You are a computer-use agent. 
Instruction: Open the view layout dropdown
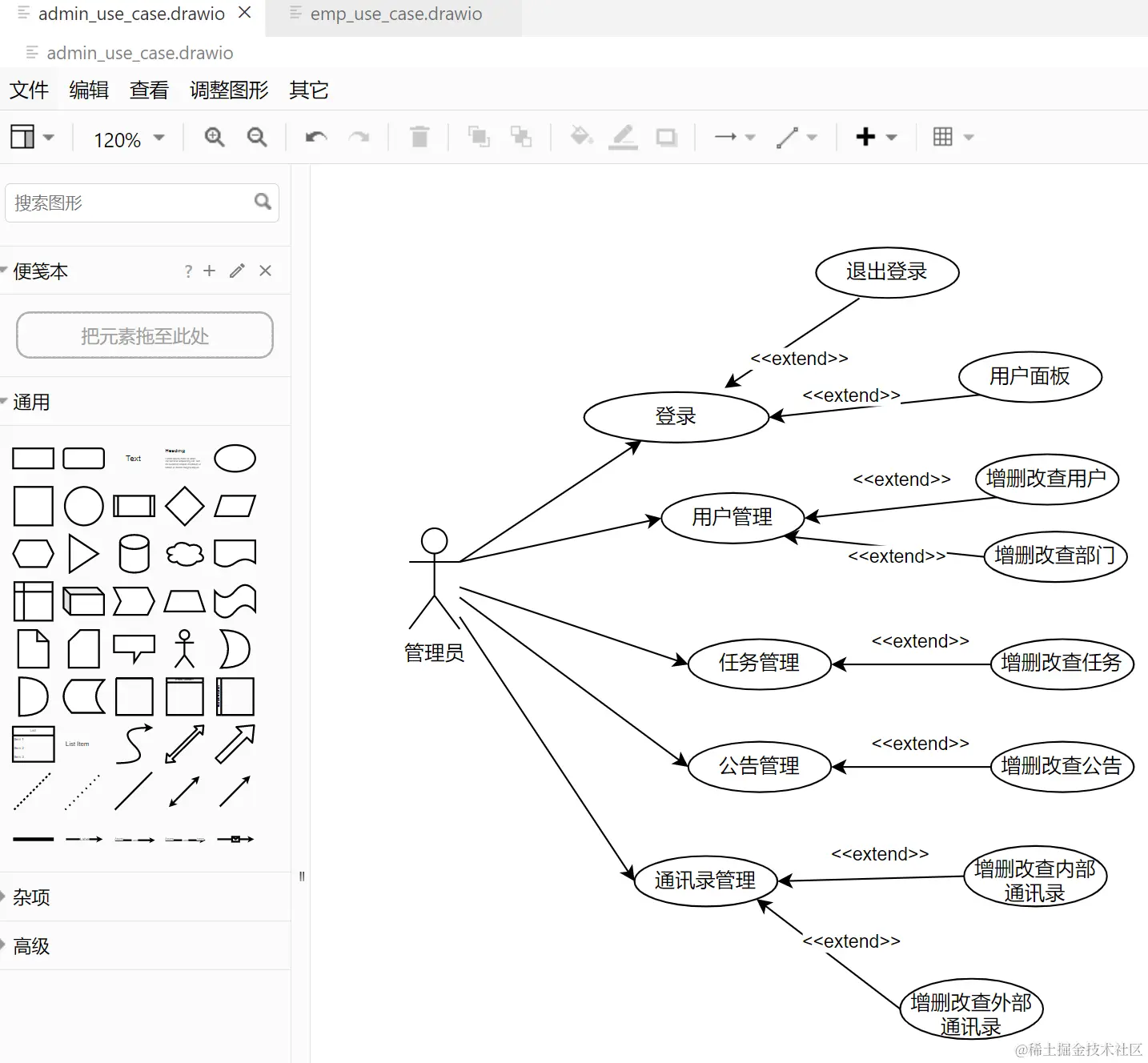[32, 137]
